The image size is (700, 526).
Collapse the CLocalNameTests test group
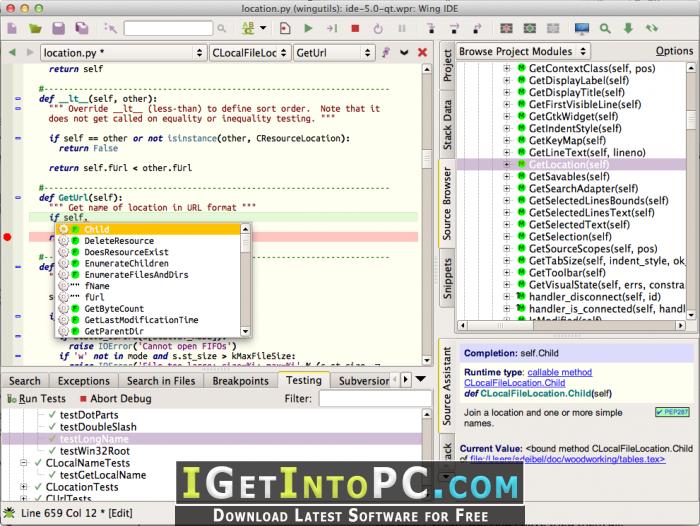tap(24, 463)
